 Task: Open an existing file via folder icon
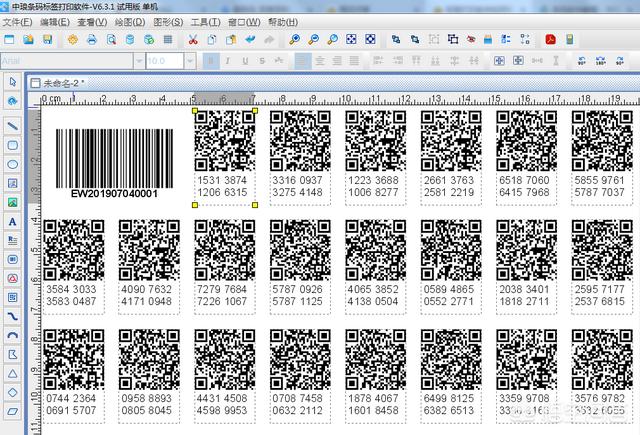coord(28,40)
